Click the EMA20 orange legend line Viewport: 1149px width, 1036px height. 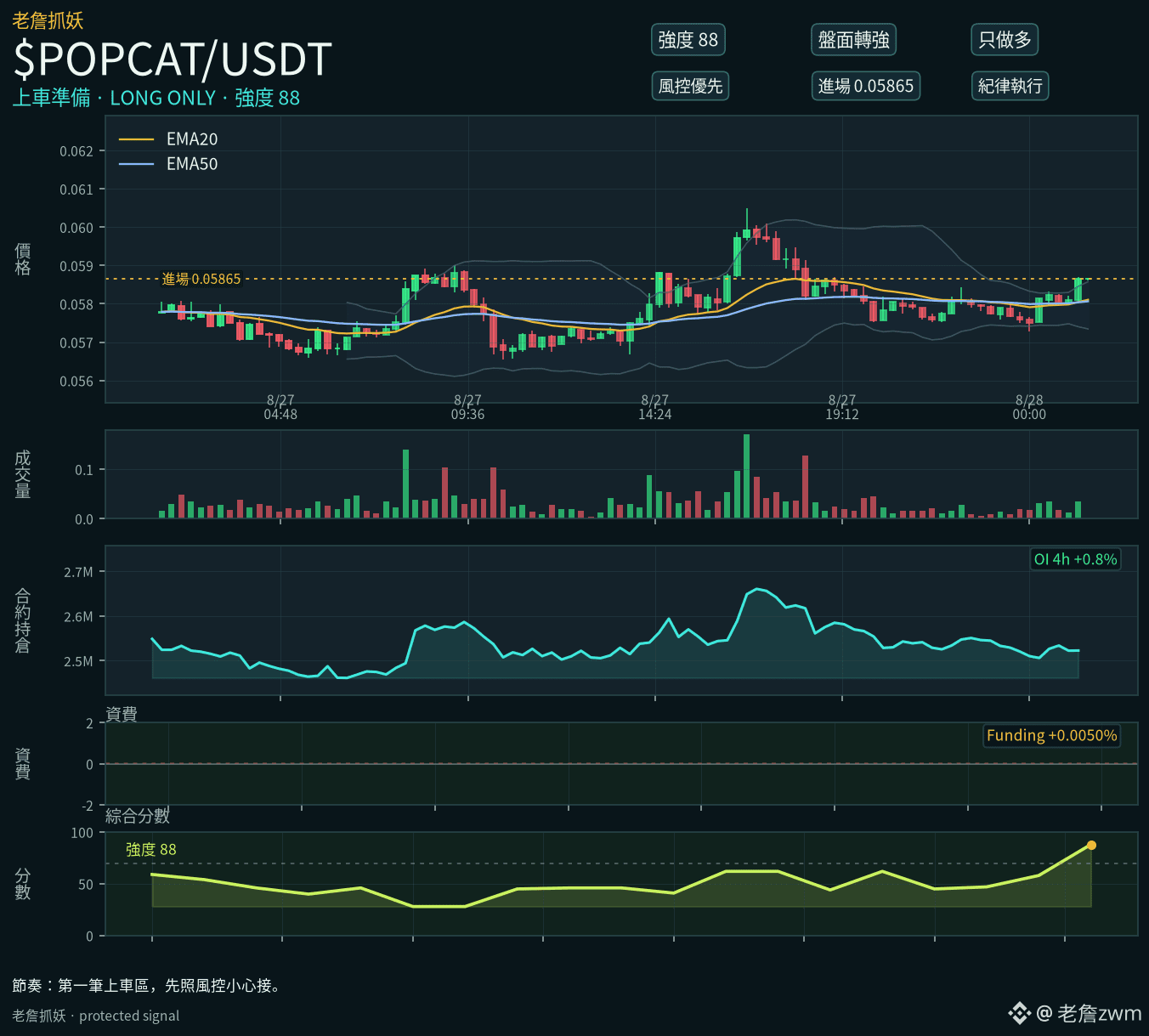(136, 139)
